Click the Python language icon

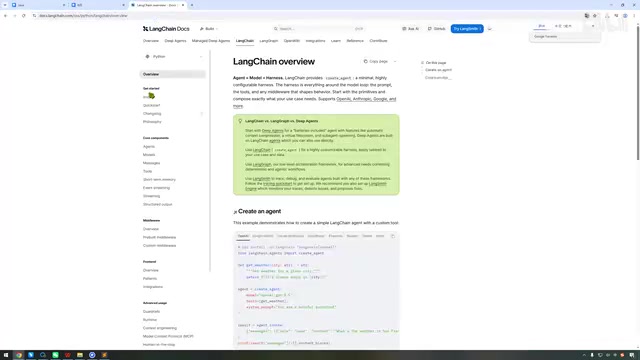click(x=147, y=57)
